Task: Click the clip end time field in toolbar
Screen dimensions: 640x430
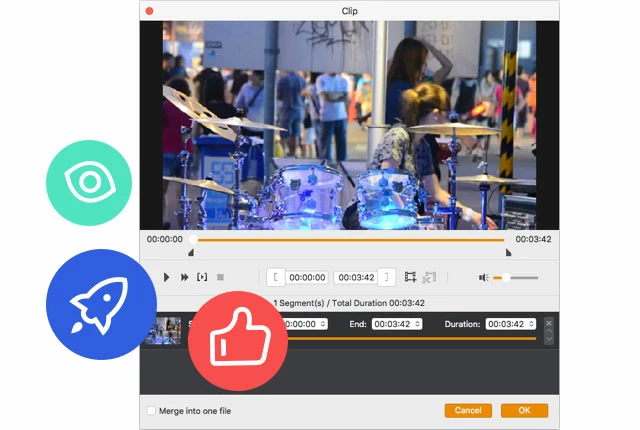Action: click(356, 277)
